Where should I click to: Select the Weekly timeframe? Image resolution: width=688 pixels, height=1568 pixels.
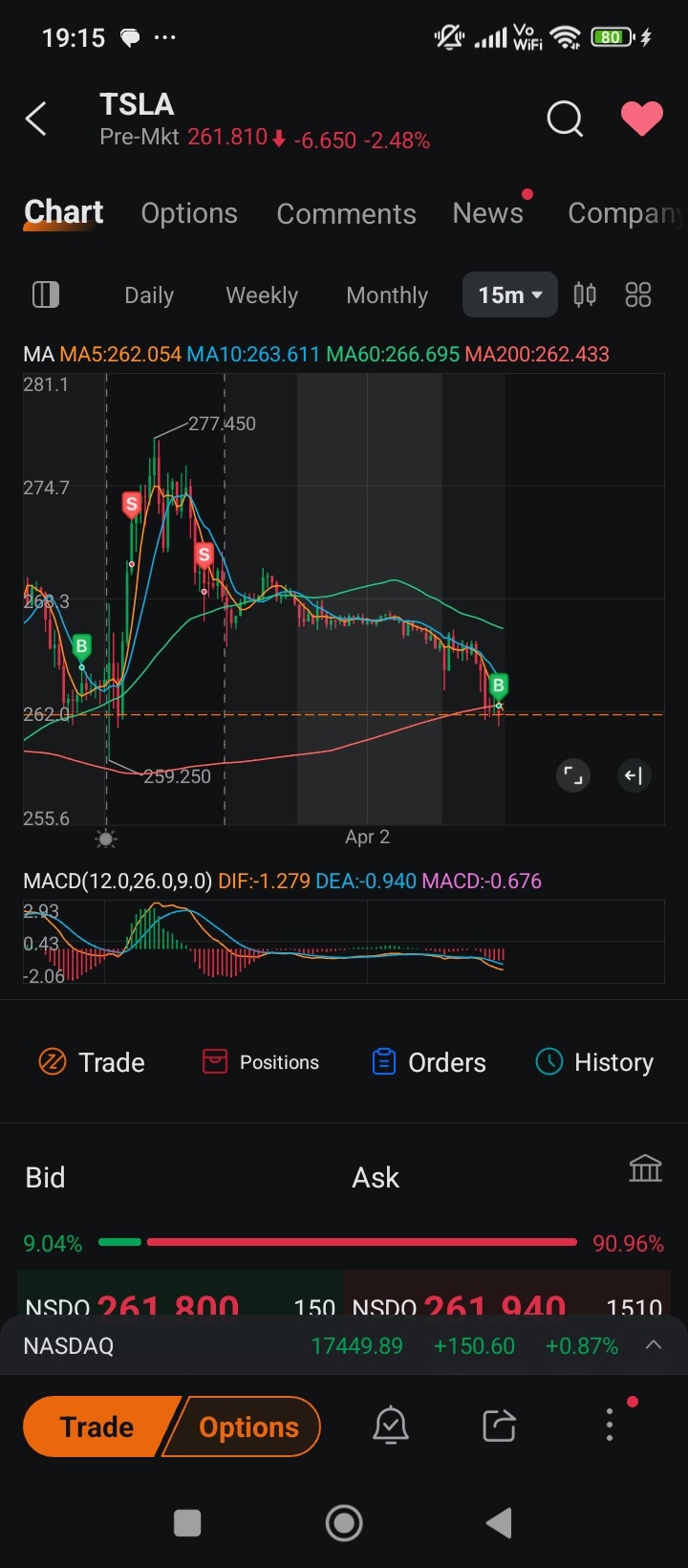[x=262, y=295]
